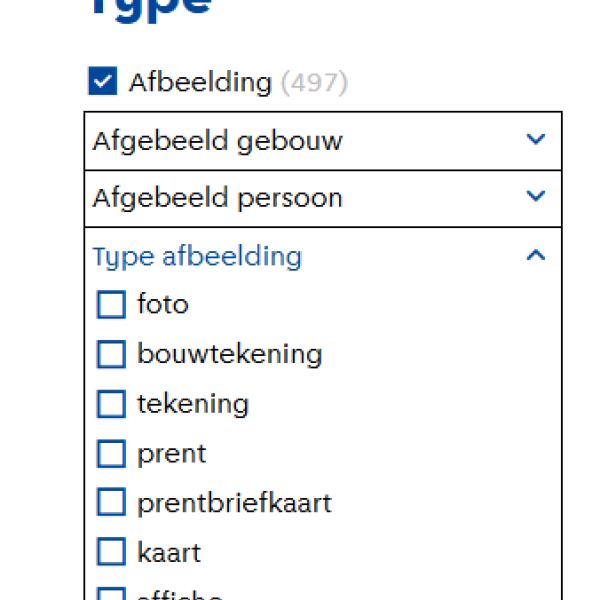Expand the Afgebeeld gebouw filter
This screenshot has width=600, height=600.
pos(217,141)
